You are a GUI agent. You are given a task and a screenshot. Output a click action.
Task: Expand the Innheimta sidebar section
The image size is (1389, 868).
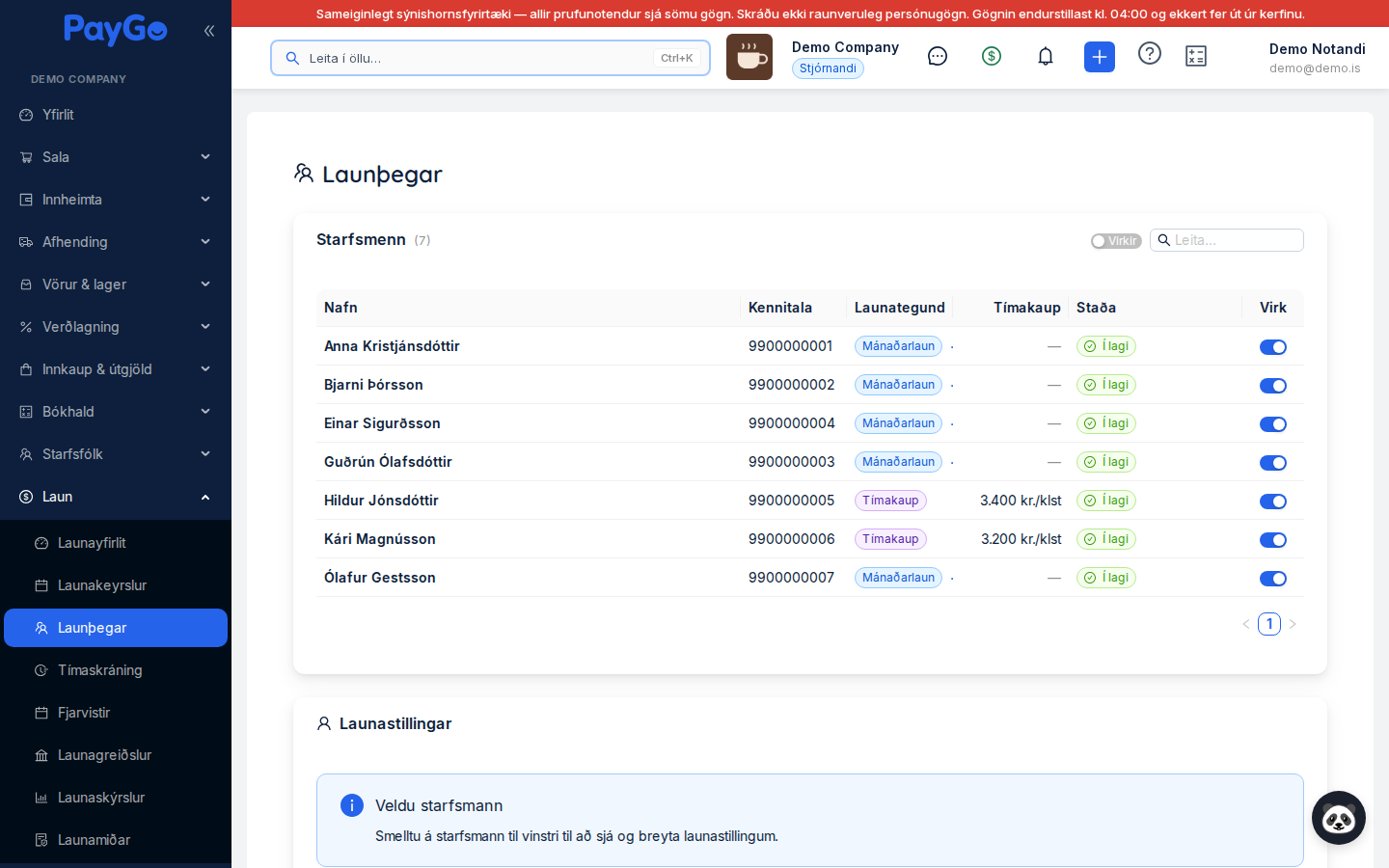(x=116, y=200)
